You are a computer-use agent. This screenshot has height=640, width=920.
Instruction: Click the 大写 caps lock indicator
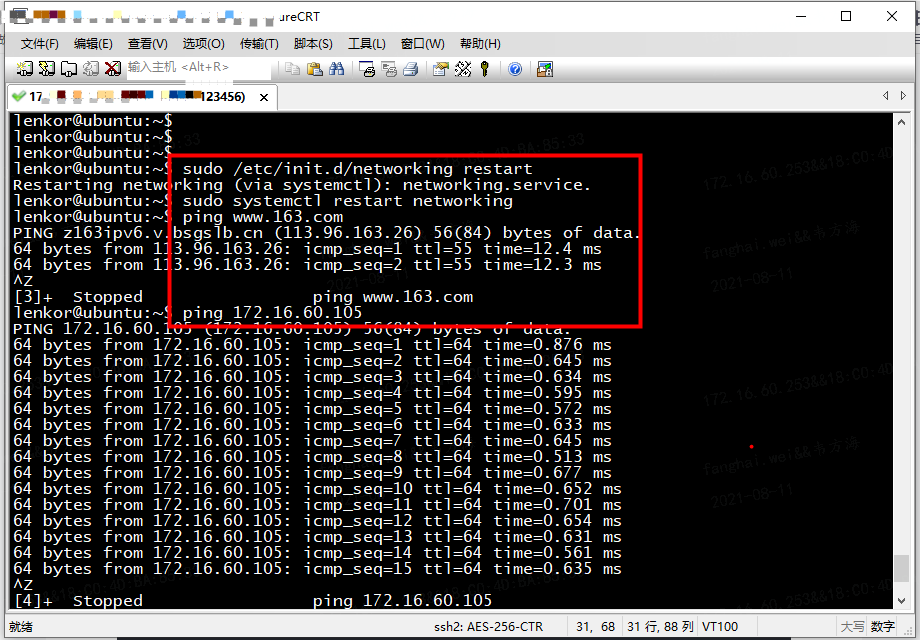click(853, 627)
